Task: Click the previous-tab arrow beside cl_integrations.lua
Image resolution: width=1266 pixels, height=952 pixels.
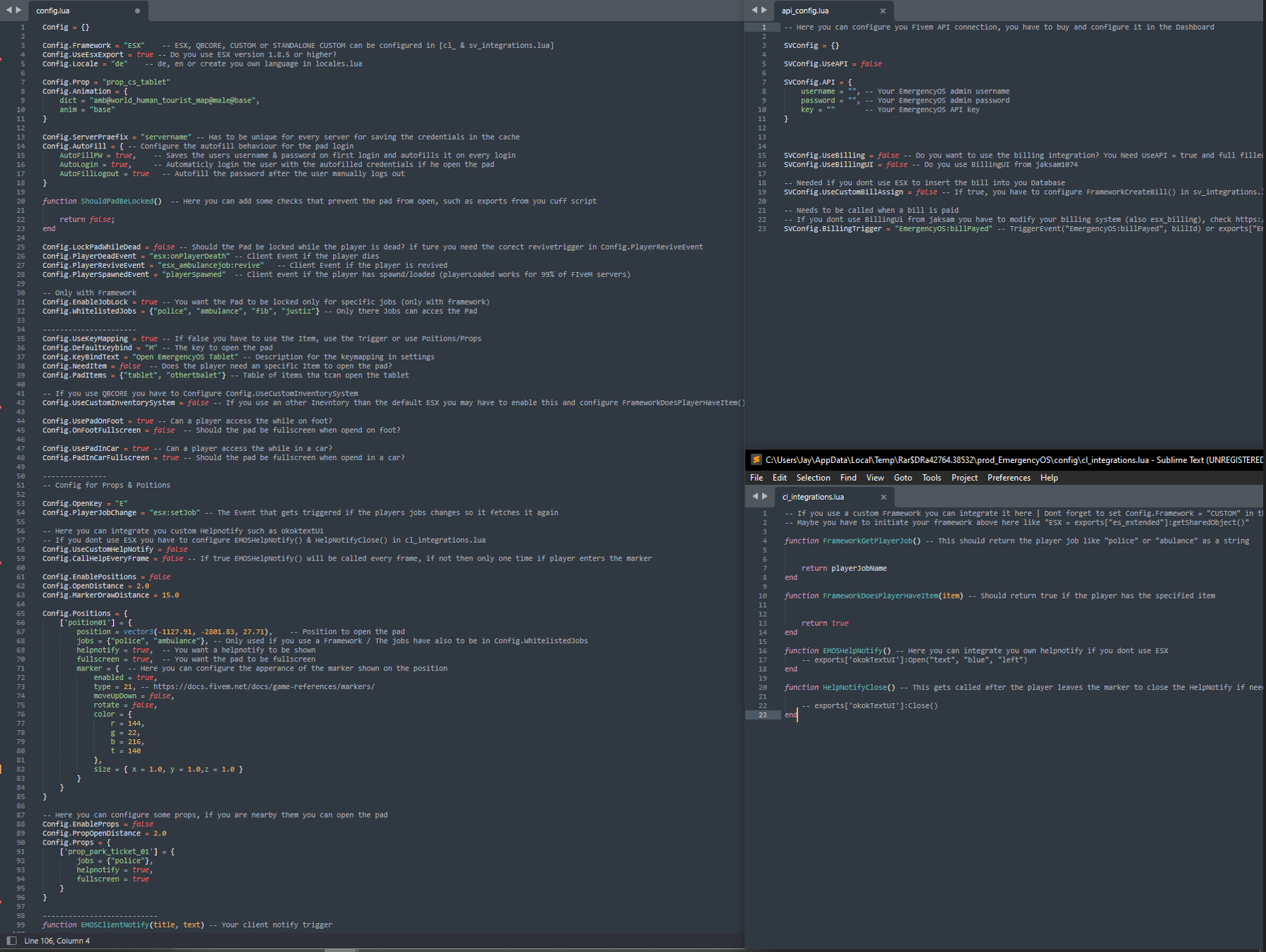Action: coord(755,497)
